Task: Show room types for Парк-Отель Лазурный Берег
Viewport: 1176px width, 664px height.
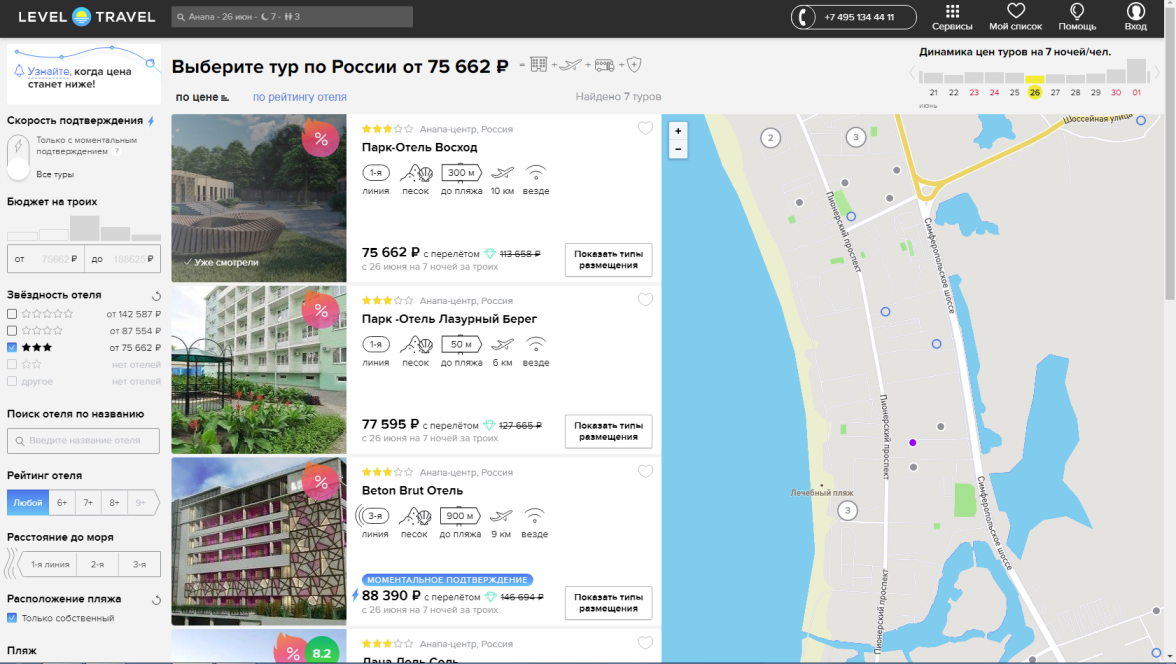Action: pyautogui.click(x=608, y=431)
